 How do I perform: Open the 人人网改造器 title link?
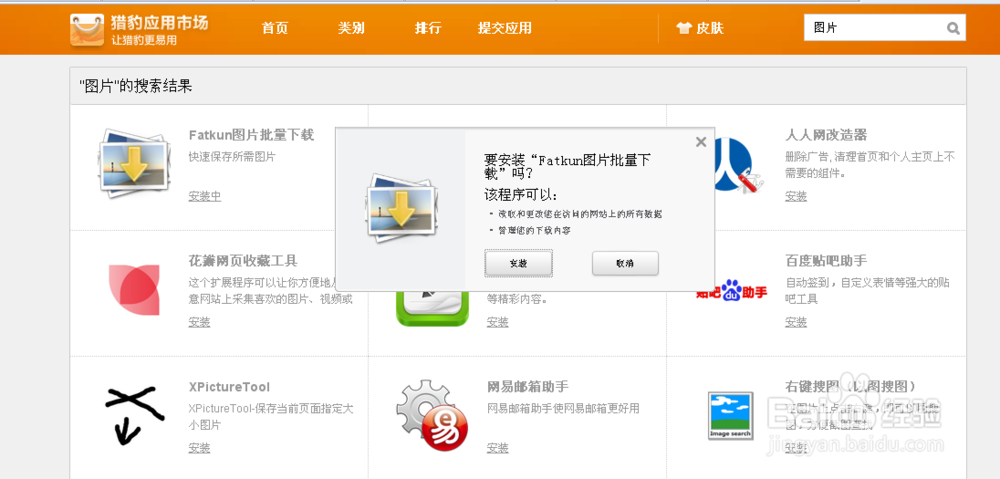pyautogui.click(x=826, y=135)
